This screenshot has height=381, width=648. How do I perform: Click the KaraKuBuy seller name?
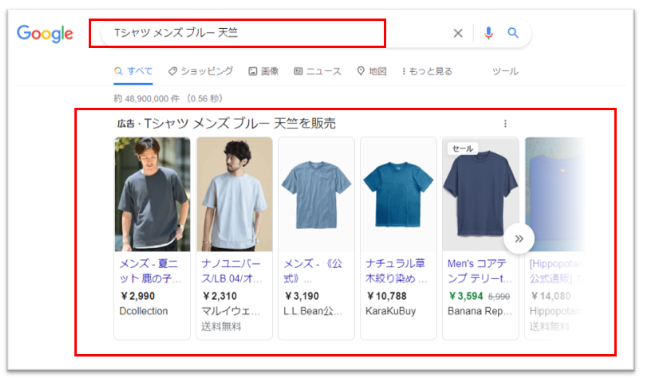tap(391, 311)
